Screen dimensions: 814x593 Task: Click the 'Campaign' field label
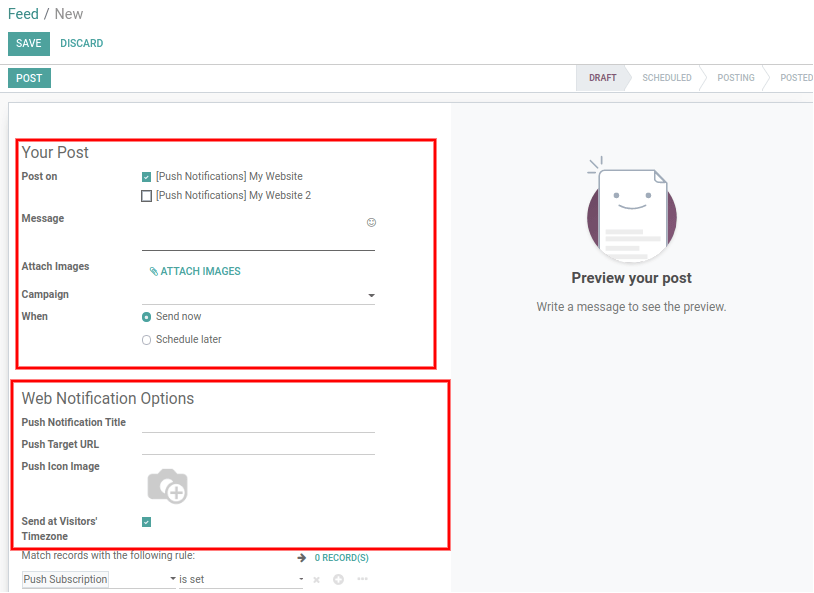tap(45, 294)
